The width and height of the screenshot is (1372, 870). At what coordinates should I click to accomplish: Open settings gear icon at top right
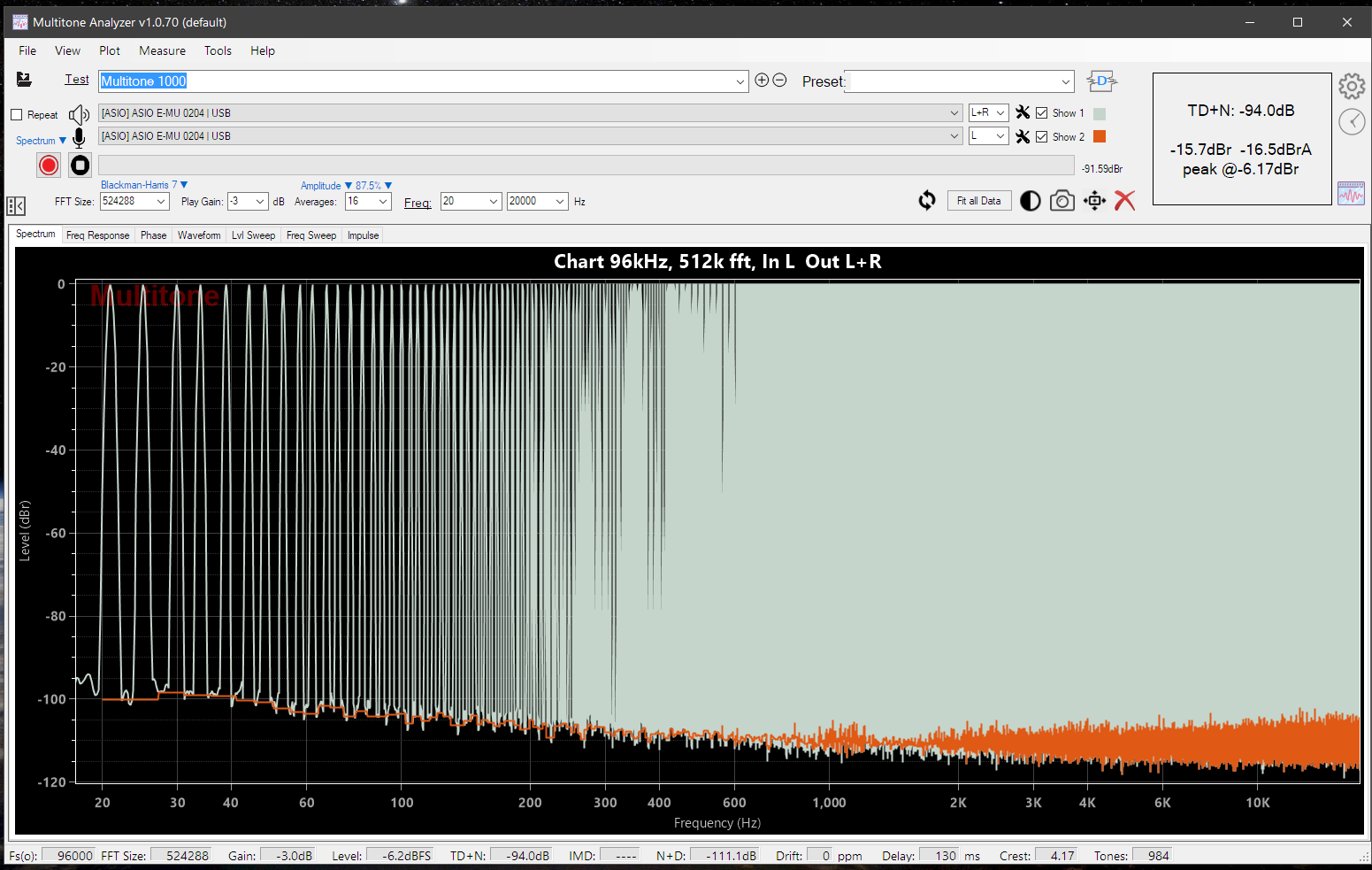tap(1352, 86)
